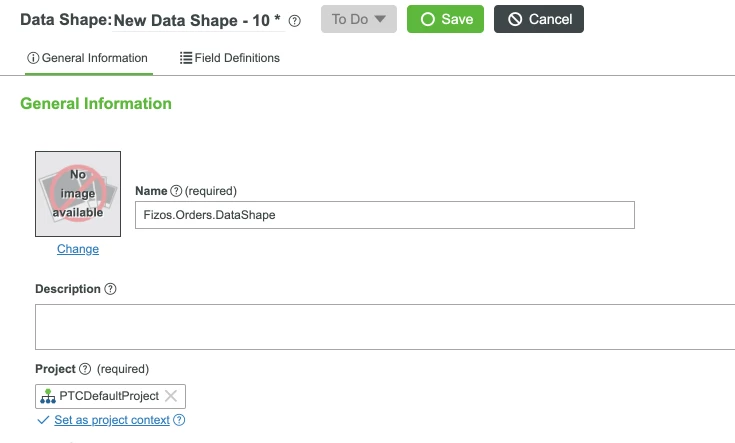Open the Field Definitions tab
This screenshot has width=735, height=443.
click(x=229, y=58)
